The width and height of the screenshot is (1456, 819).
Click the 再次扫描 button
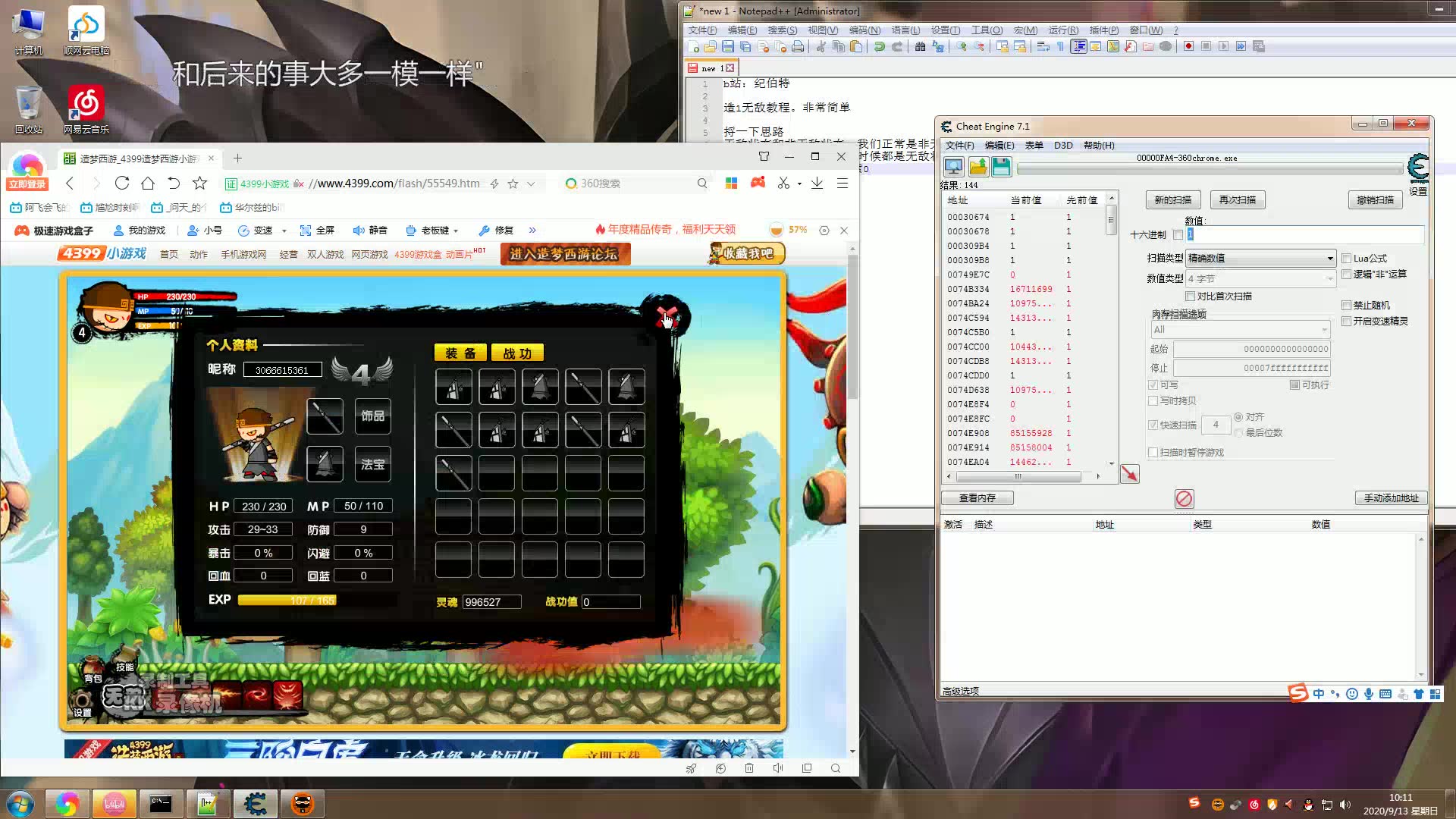tap(1237, 200)
